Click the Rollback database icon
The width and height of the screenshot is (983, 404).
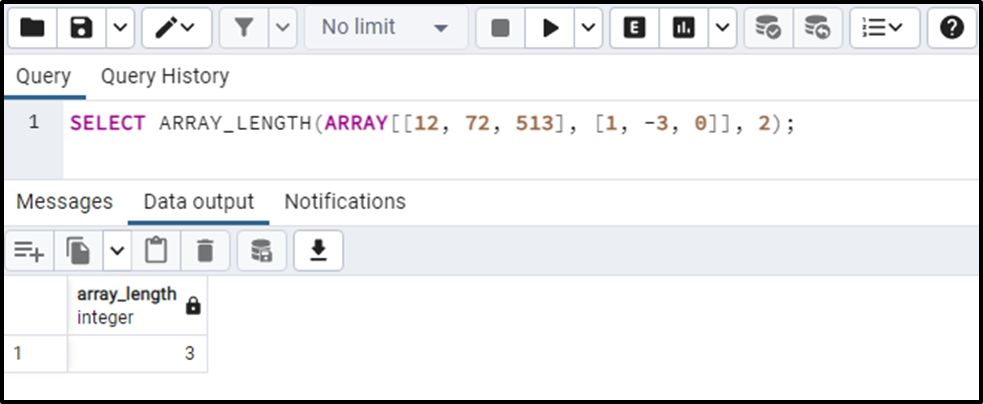tap(817, 28)
